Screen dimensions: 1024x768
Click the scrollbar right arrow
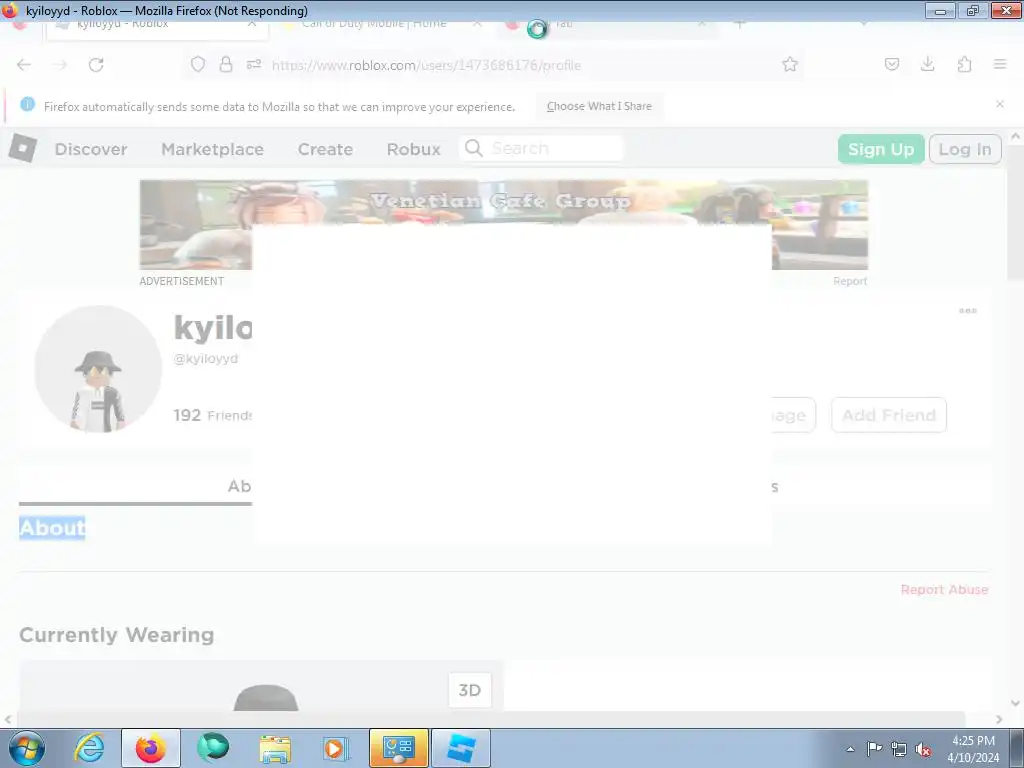[x=999, y=719]
